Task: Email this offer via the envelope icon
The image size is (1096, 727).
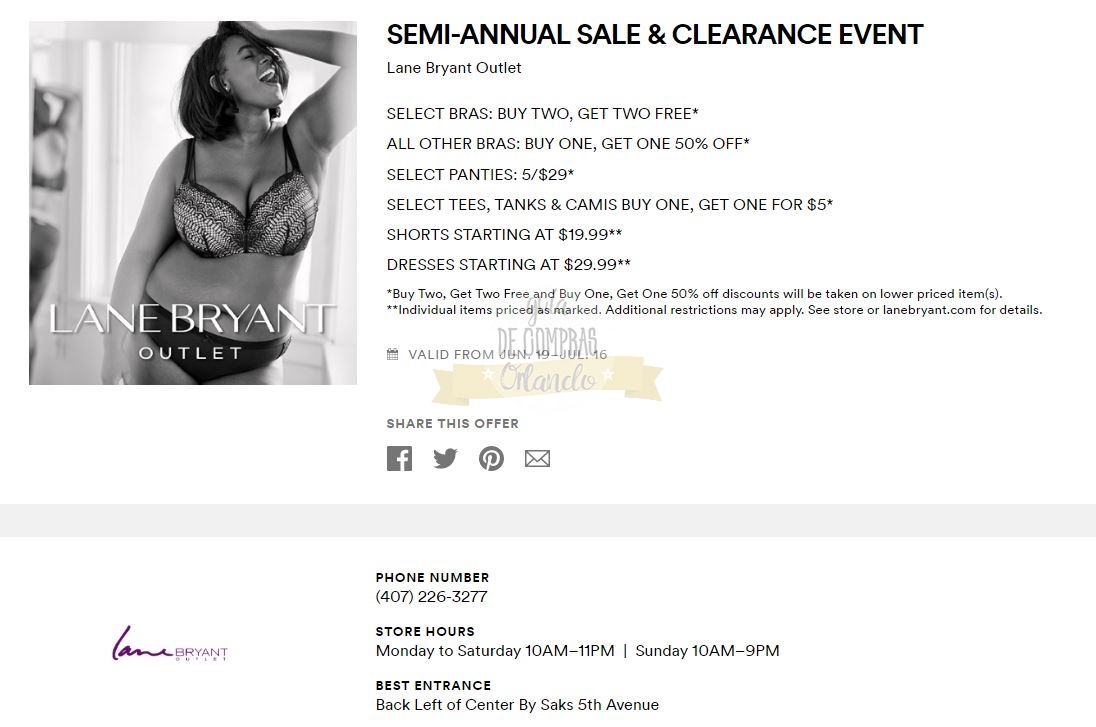Action: point(537,459)
